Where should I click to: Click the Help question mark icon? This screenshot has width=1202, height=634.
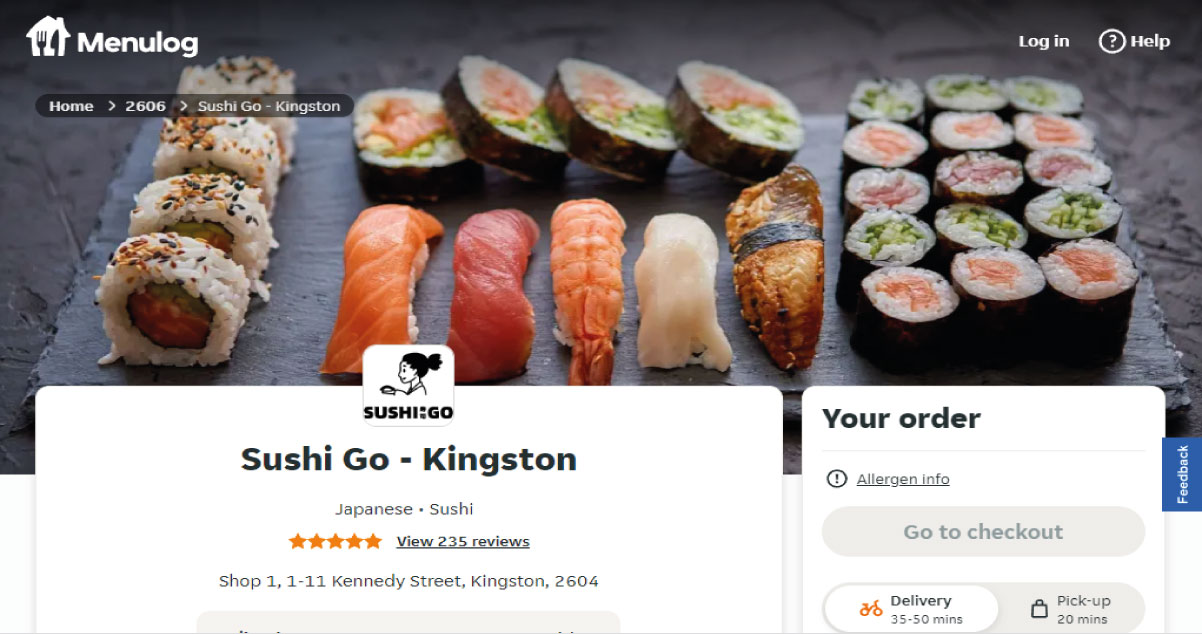pyautogui.click(x=1111, y=41)
